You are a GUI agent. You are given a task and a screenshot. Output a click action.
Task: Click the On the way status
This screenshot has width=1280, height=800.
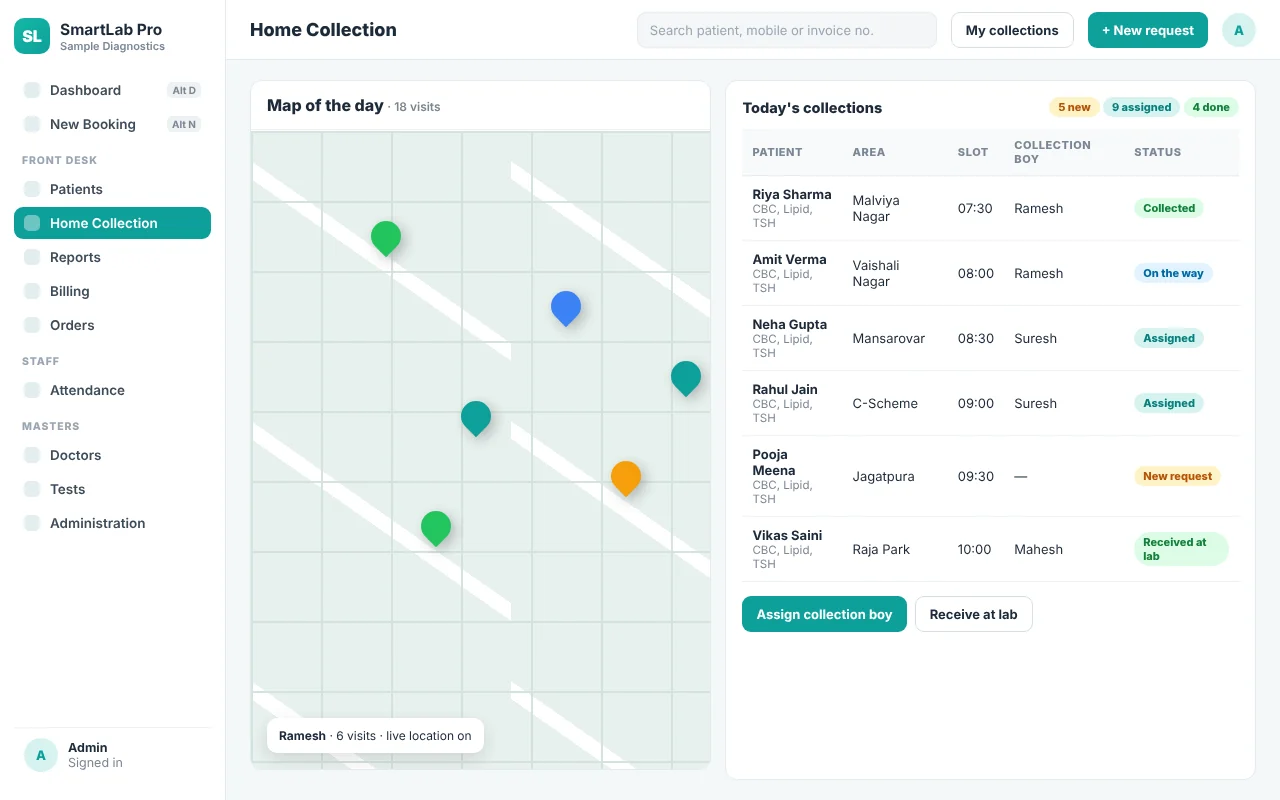coord(1173,273)
